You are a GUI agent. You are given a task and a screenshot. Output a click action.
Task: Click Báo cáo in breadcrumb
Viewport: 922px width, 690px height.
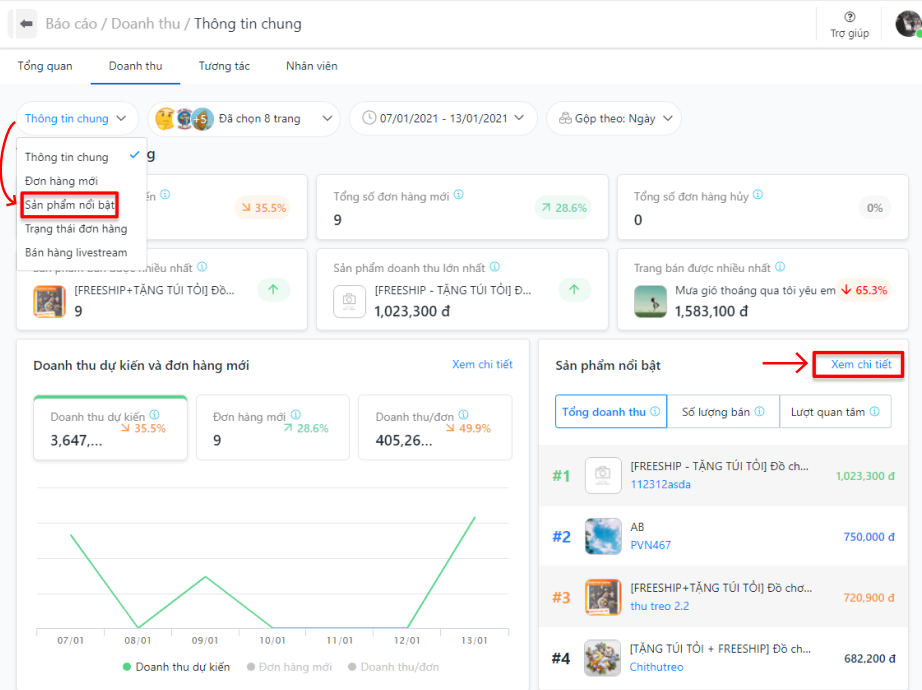(71, 24)
